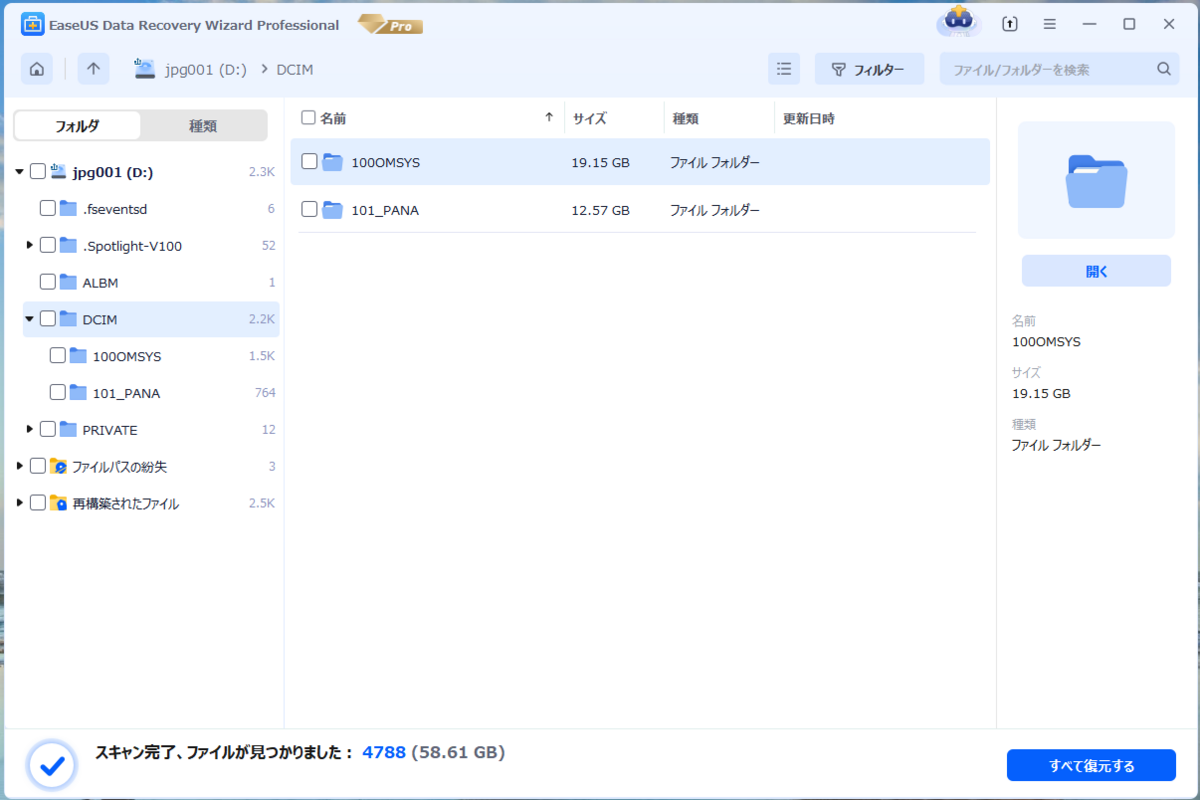
Task: Switch to the 種類 tab
Action: click(x=203, y=126)
